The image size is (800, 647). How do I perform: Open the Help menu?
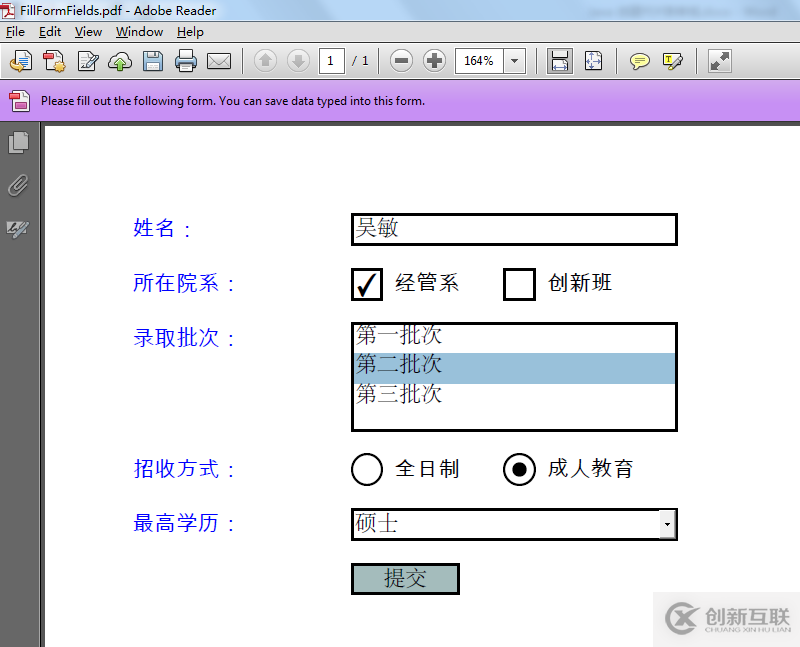tap(190, 32)
